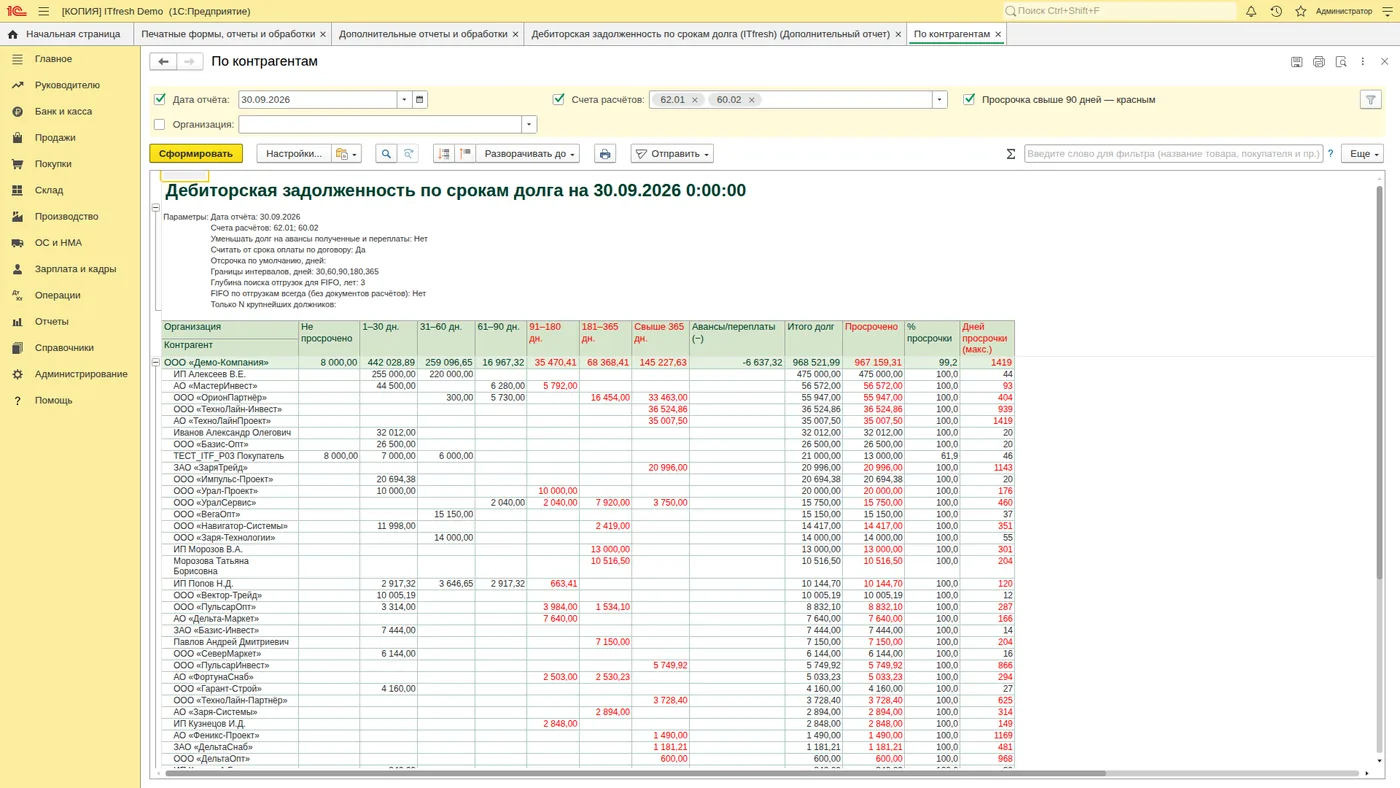Image resolution: width=1400 pixels, height=788 pixels.
Task: Click the Сформировать button
Action: tap(196, 154)
